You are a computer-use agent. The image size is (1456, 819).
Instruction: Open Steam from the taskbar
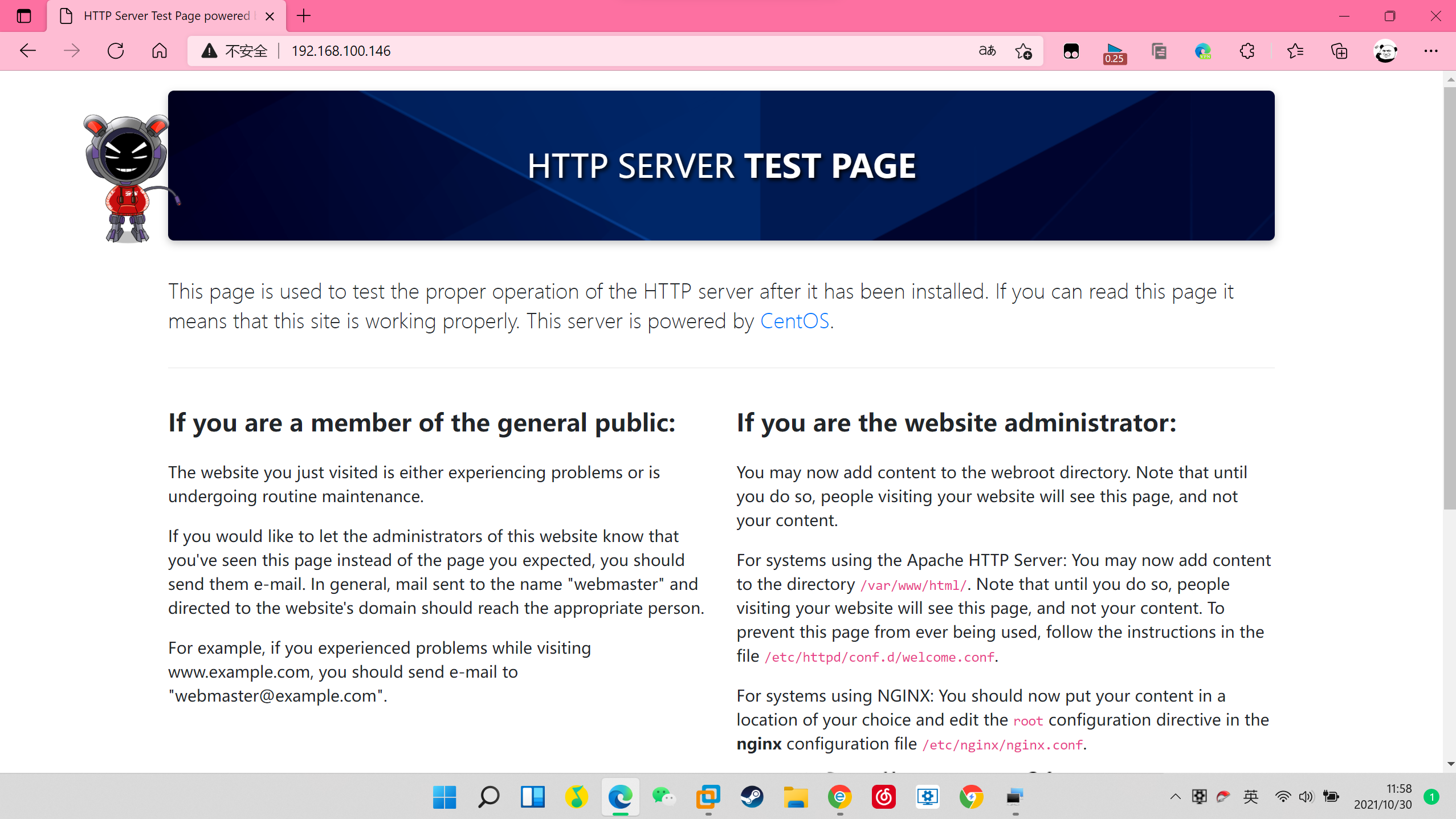point(752,797)
